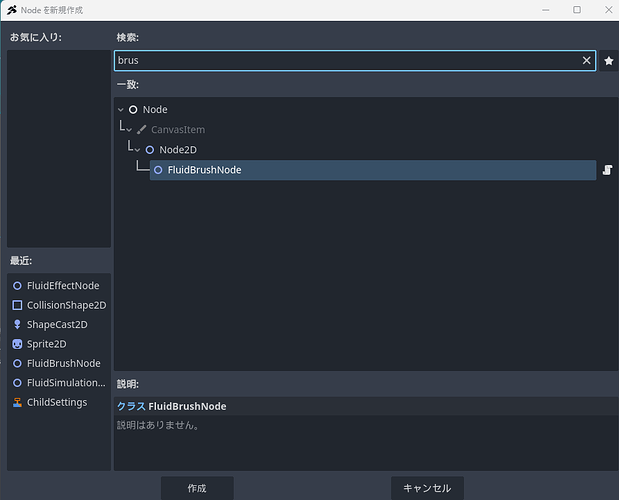Click the ChildSettings icon in recent
Screen dimensions: 619x500
[x=17, y=402]
